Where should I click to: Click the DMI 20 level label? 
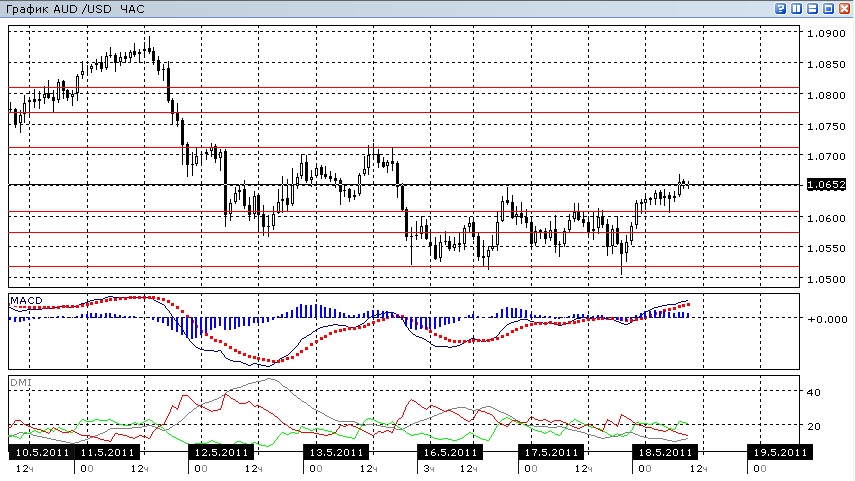point(814,426)
